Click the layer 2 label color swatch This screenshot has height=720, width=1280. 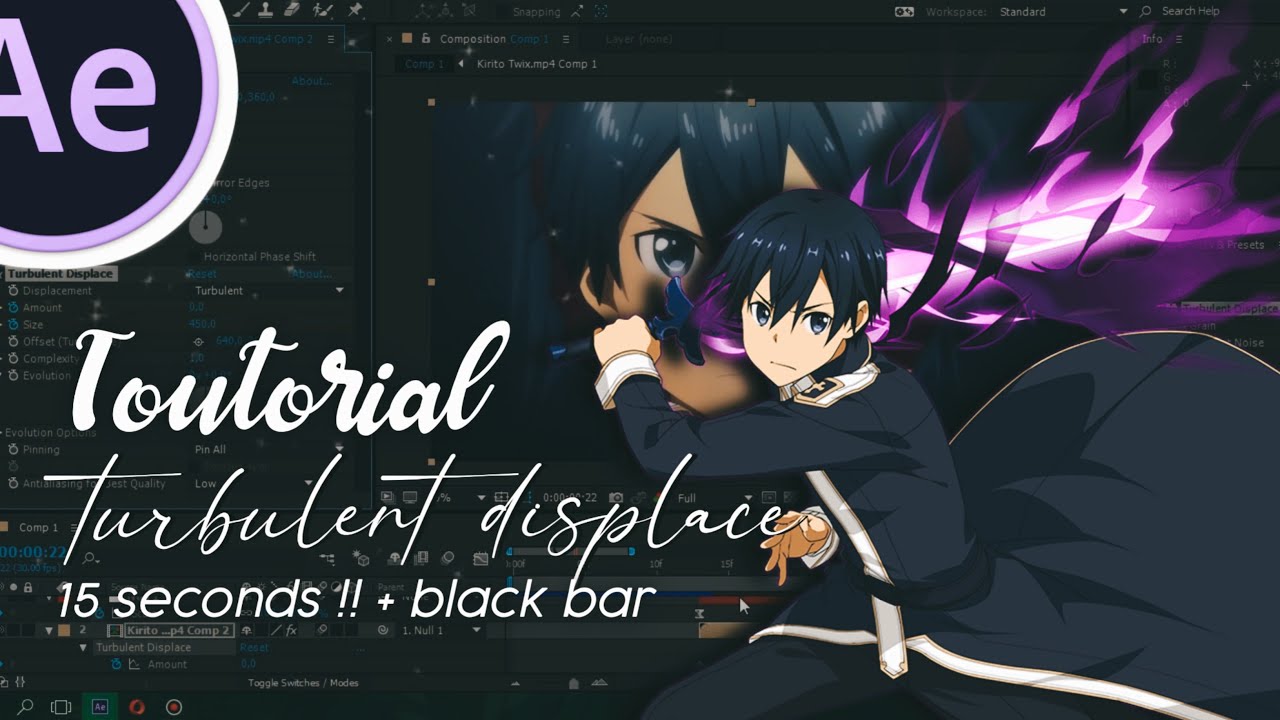point(64,631)
